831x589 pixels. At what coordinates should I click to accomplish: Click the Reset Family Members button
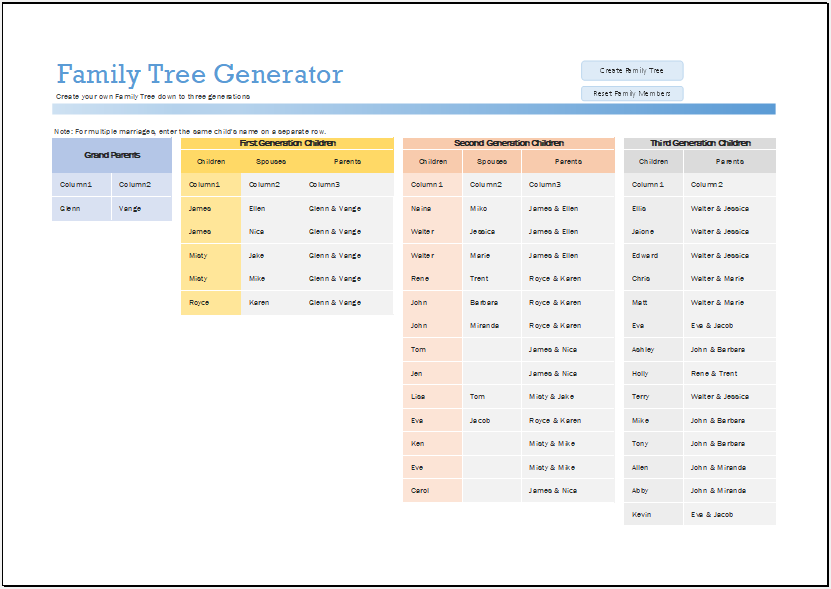pos(632,92)
